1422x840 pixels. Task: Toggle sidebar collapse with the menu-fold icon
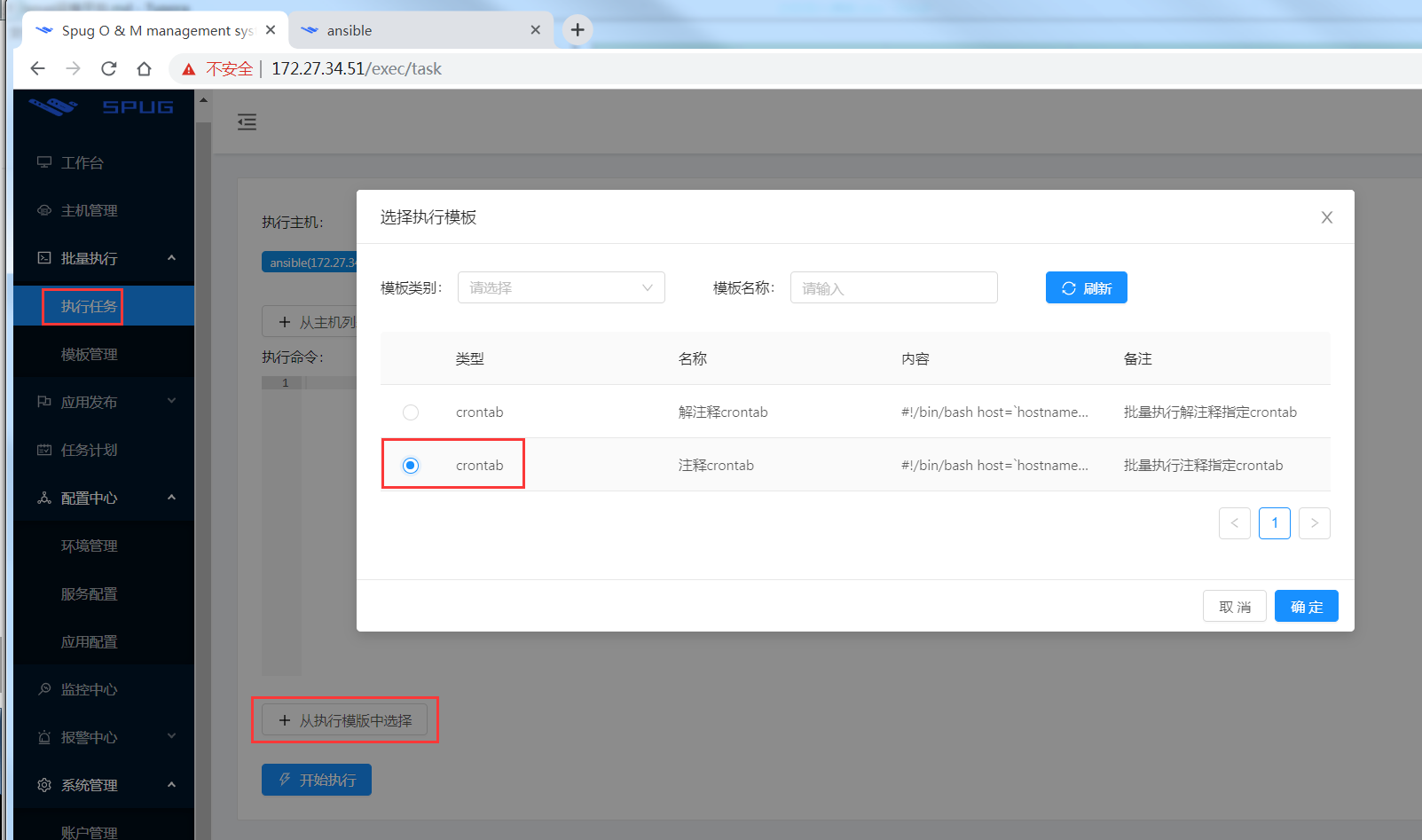[x=247, y=122]
